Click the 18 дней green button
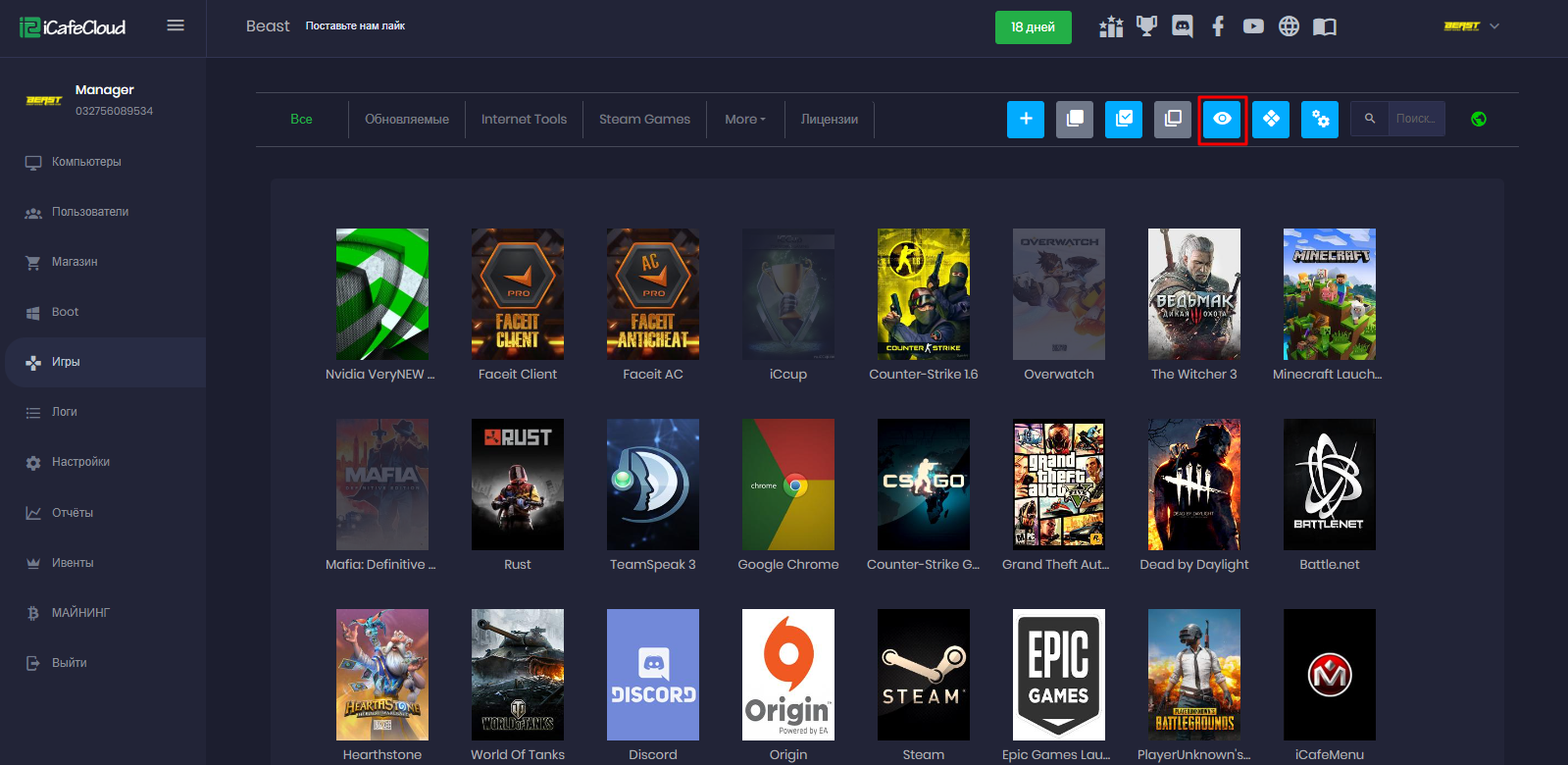 click(1033, 26)
